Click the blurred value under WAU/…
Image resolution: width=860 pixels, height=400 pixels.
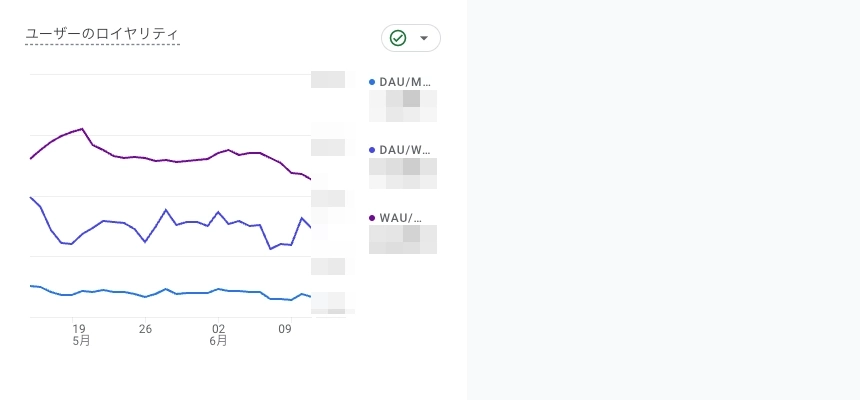(x=403, y=239)
